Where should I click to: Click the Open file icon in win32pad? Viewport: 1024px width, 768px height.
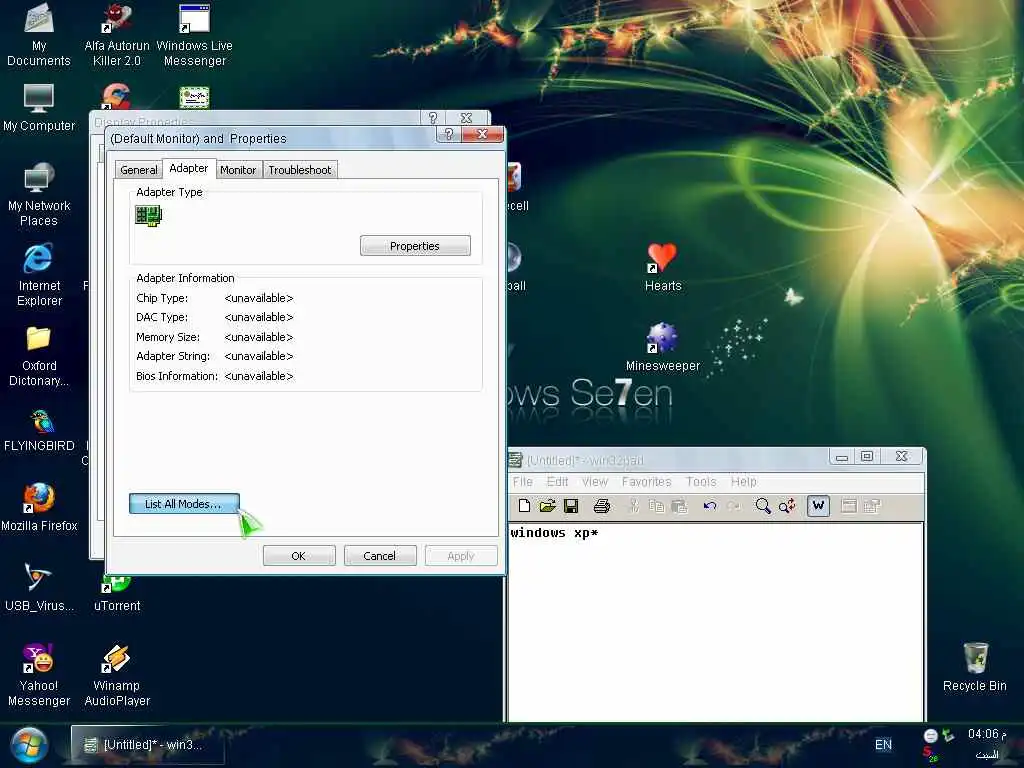click(x=547, y=505)
